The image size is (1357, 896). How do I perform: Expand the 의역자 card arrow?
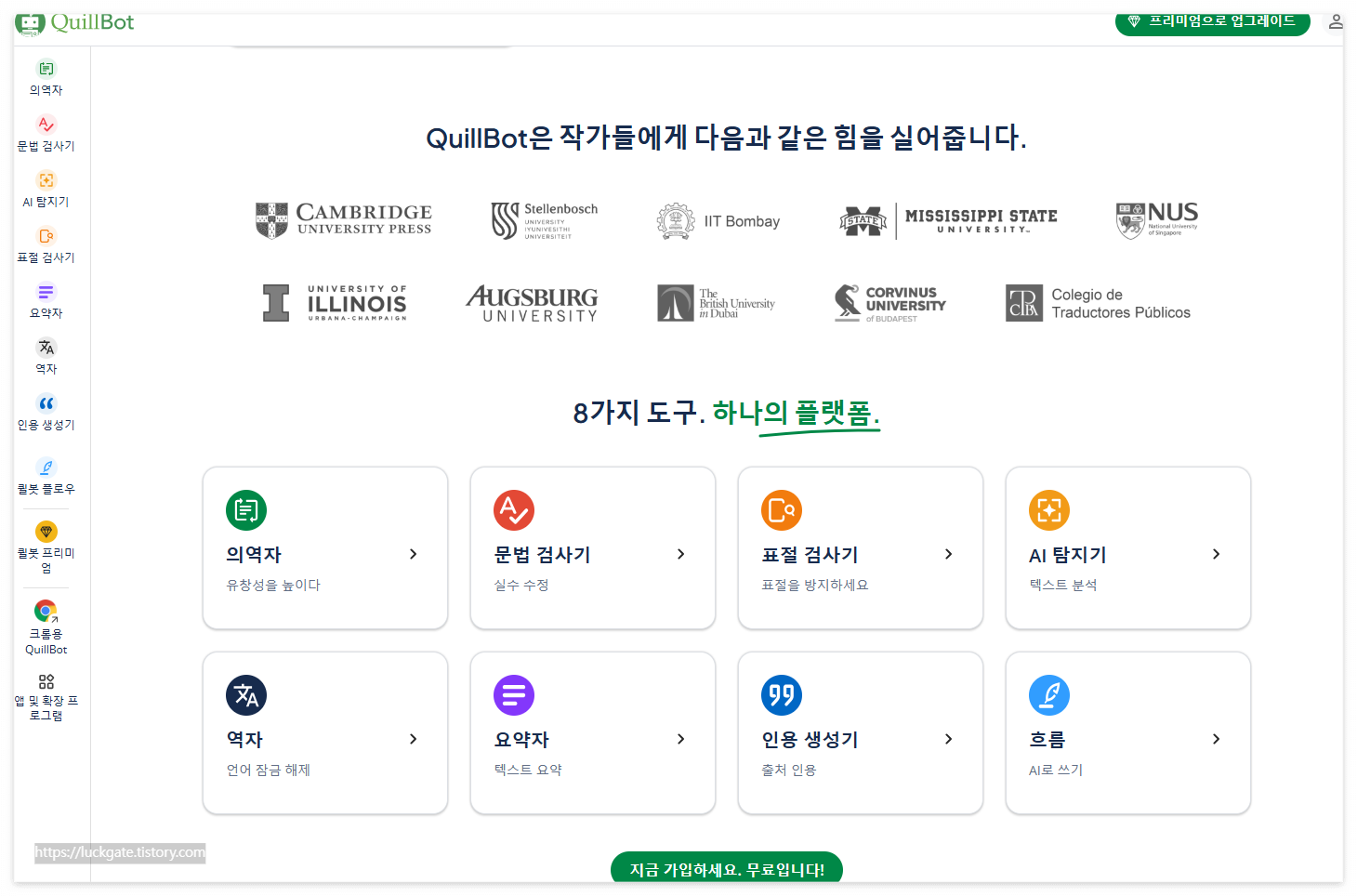click(x=414, y=554)
